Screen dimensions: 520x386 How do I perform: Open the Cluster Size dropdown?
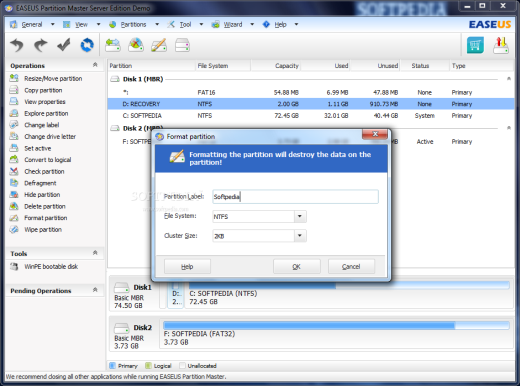[x=300, y=236]
